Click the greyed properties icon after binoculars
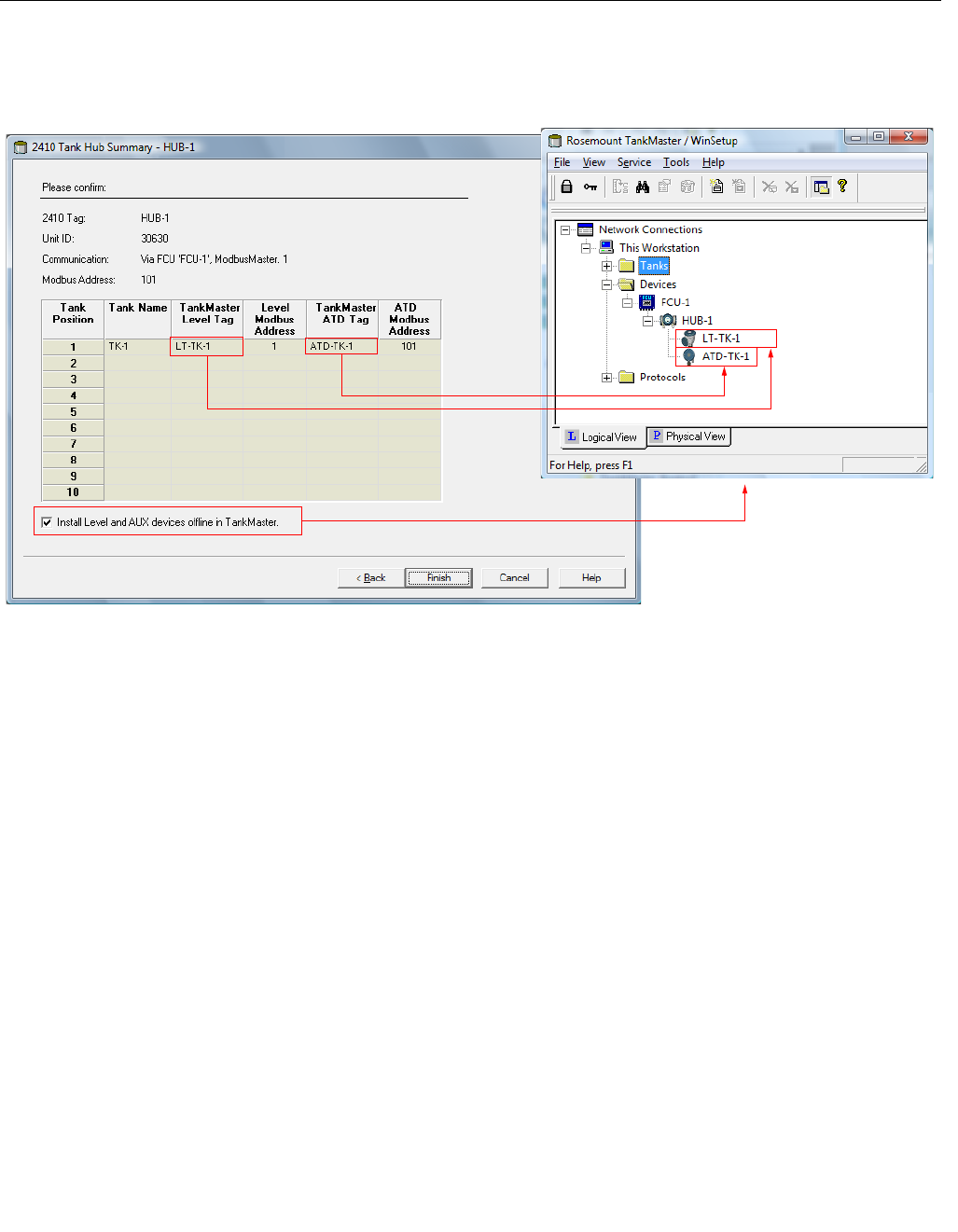958x1232 pixels. tap(665, 187)
